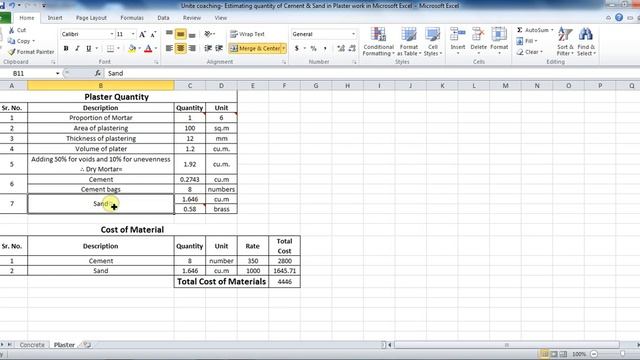Viewport: 640px width, 360px height.
Task: Align text left
Action: point(169,49)
